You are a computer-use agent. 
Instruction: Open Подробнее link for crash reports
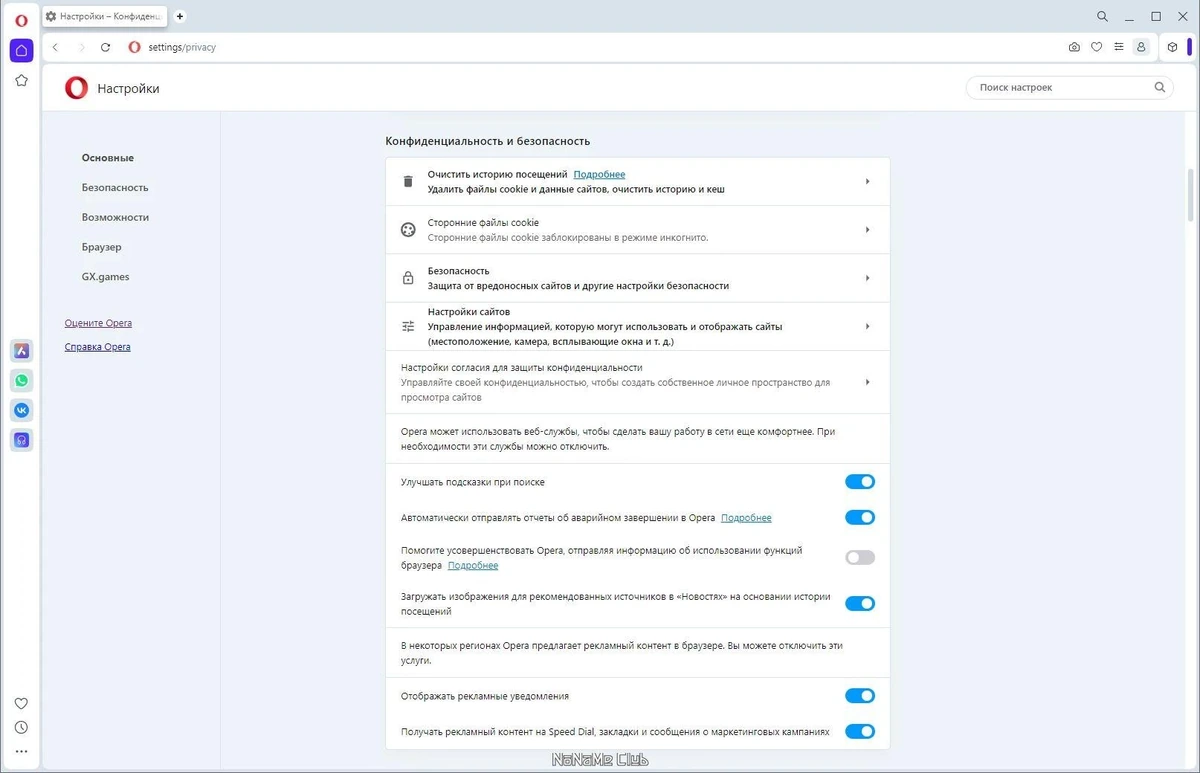point(746,518)
